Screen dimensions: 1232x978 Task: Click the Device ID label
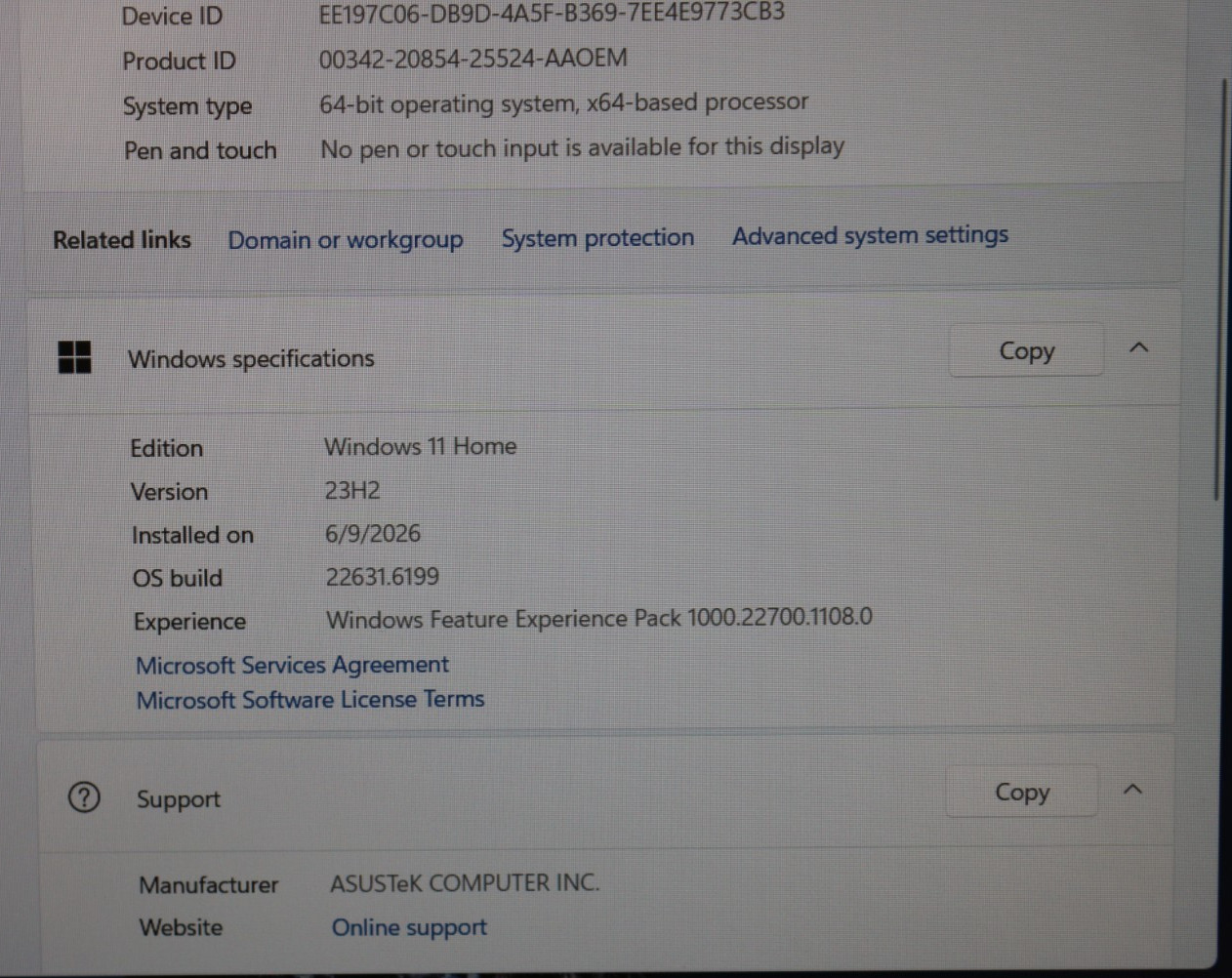point(172,16)
